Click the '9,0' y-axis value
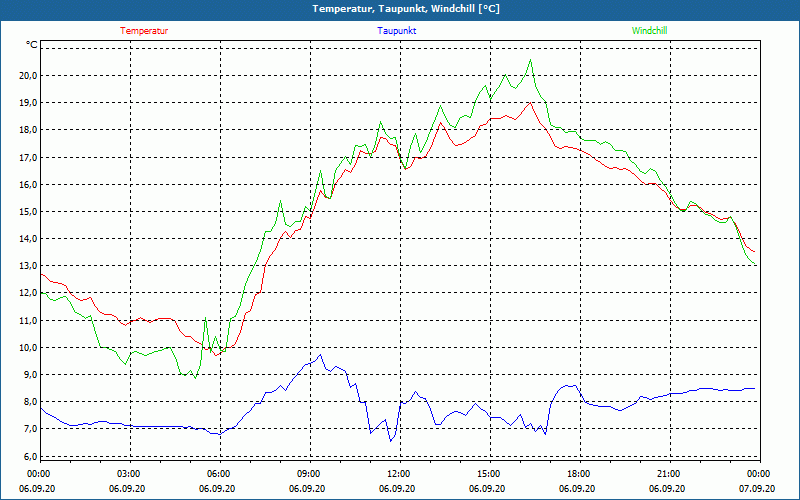 coord(31,374)
